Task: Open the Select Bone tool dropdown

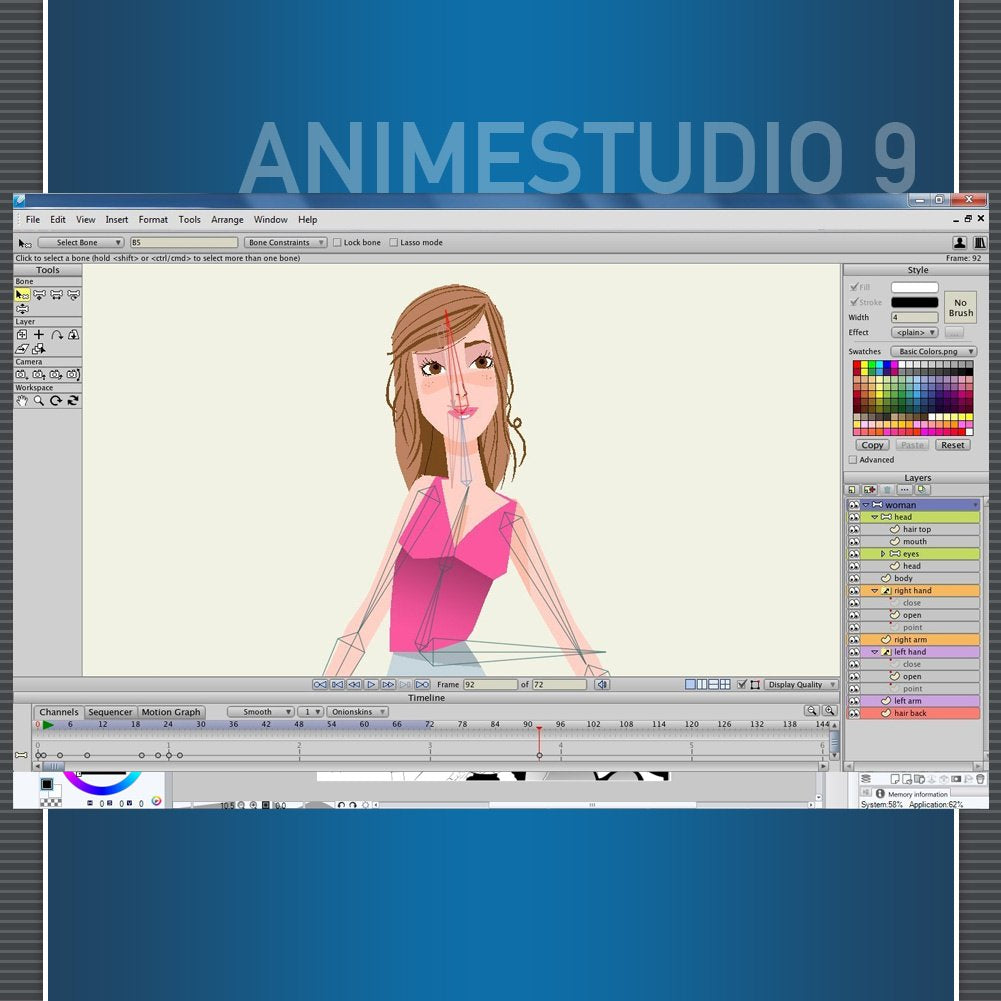Action: click(81, 243)
